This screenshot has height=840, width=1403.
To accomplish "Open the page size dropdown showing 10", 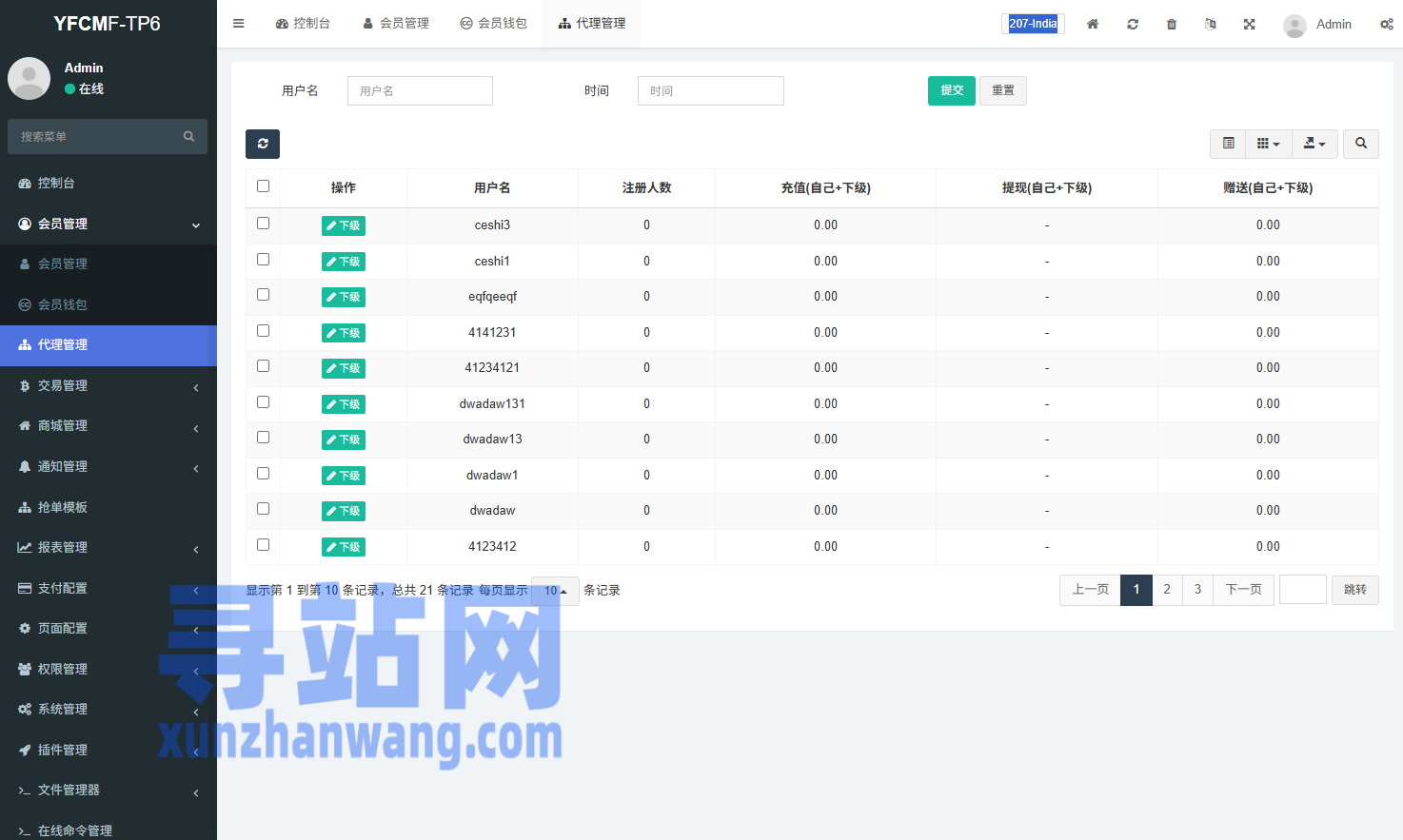I will pyautogui.click(x=555, y=591).
